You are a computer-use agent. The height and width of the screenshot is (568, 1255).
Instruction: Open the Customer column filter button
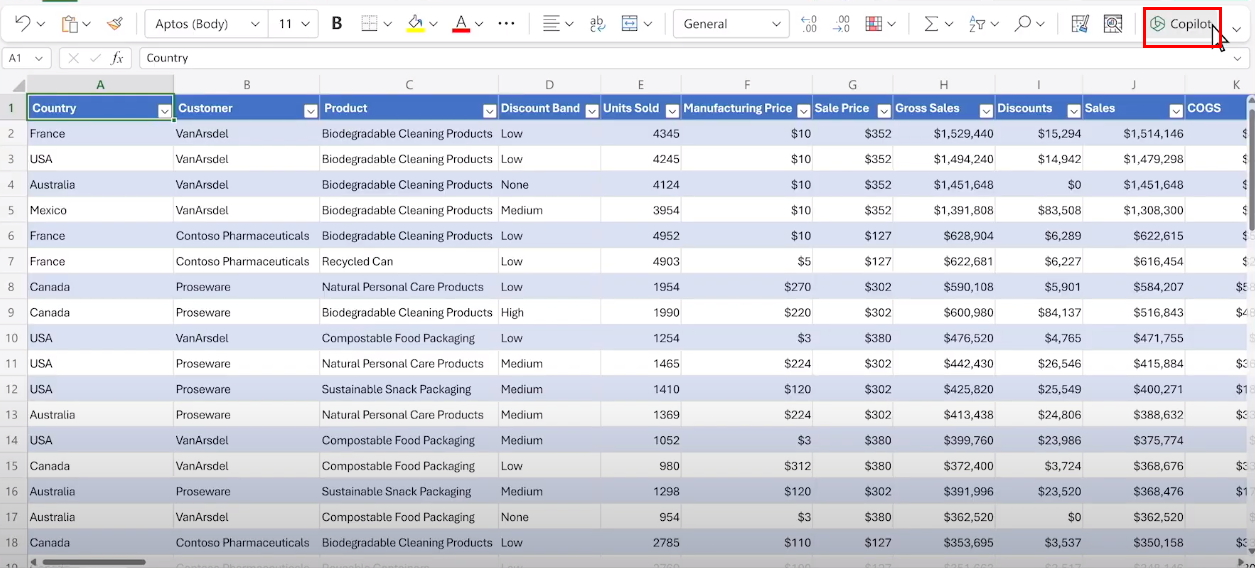coord(311,111)
